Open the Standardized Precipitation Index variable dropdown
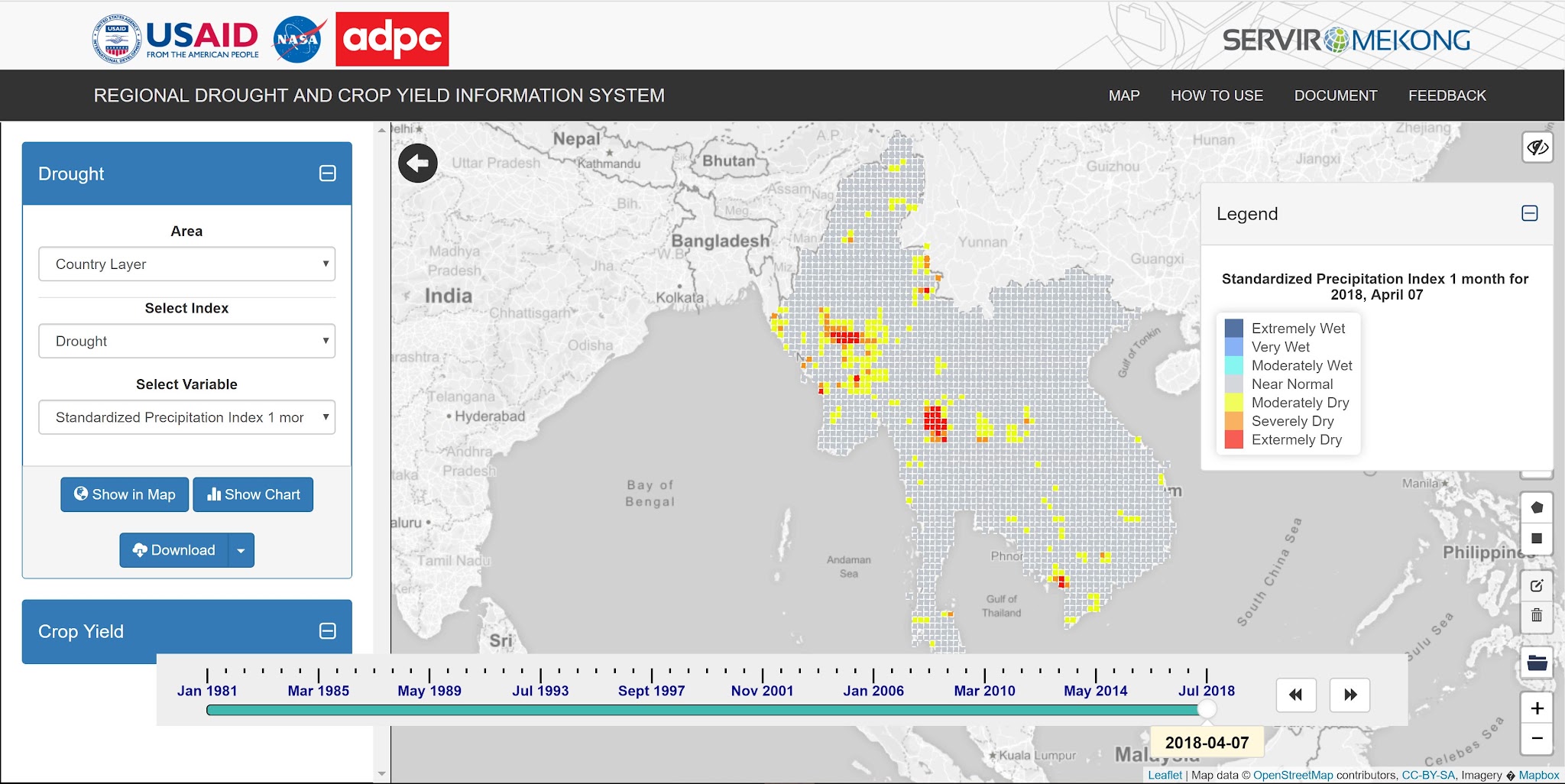The width and height of the screenshot is (1565, 784). 187,418
